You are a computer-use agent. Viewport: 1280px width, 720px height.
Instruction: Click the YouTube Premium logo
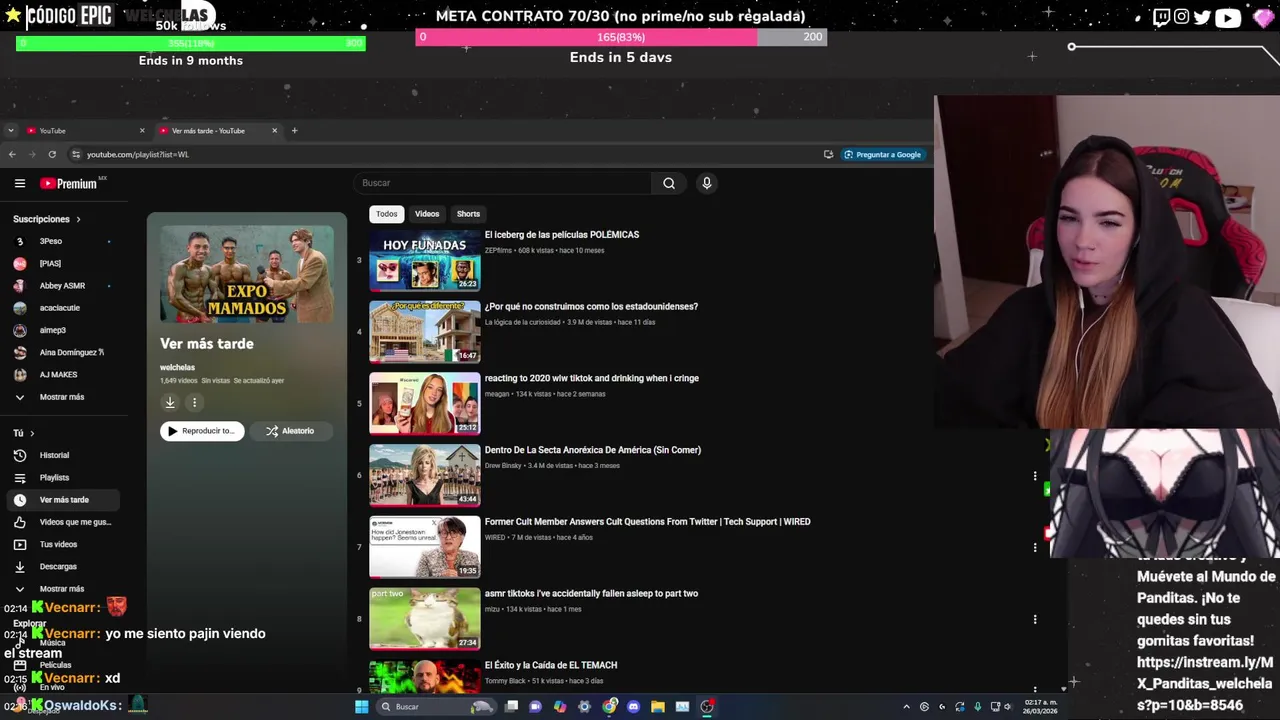(x=70, y=183)
